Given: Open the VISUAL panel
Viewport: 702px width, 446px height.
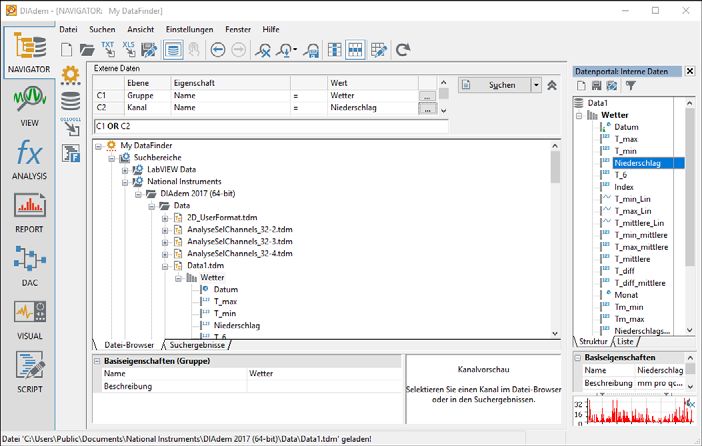Looking at the screenshot, I should (29, 320).
